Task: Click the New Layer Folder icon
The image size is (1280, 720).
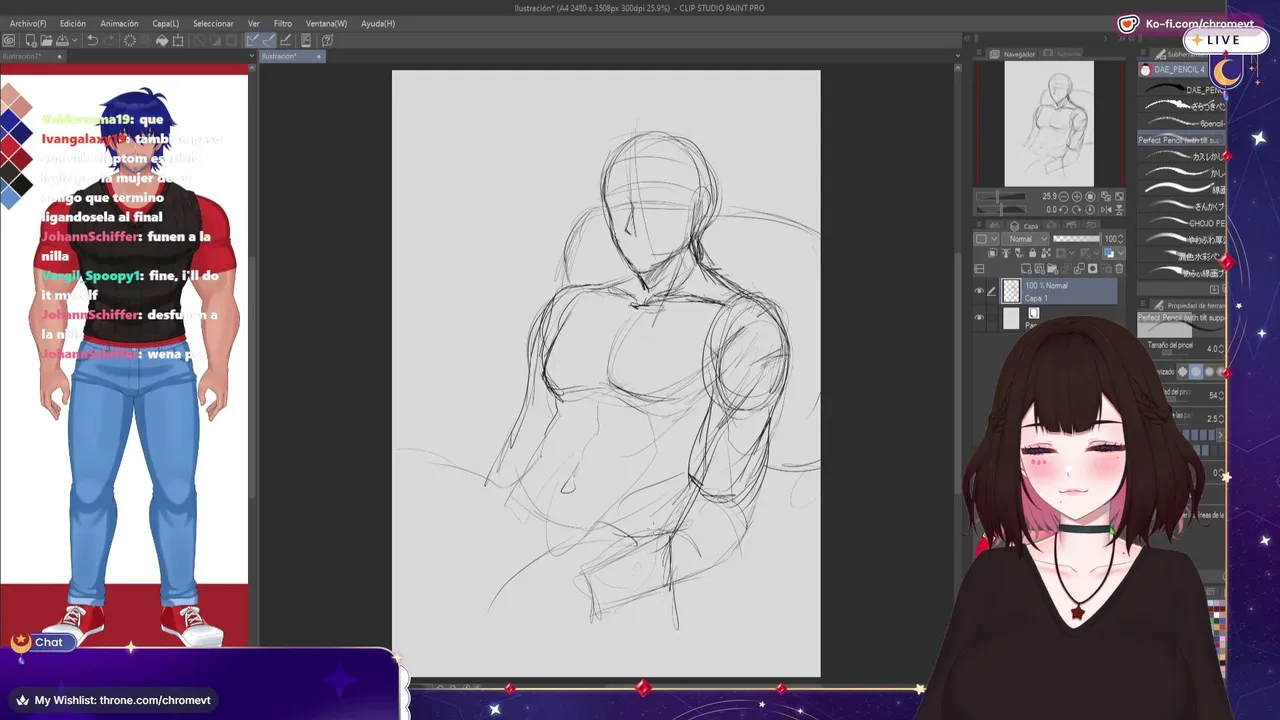Action: click(1053, 269)
